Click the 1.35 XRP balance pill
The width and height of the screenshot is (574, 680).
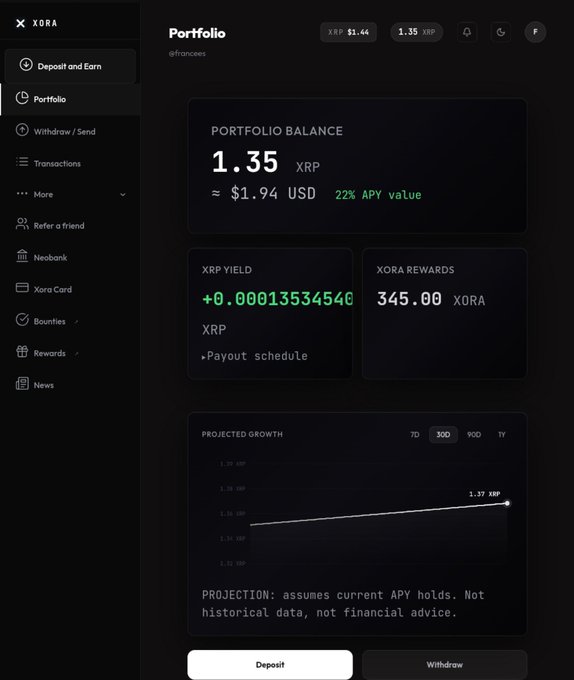pyautogui.click(x=417, y=32)
